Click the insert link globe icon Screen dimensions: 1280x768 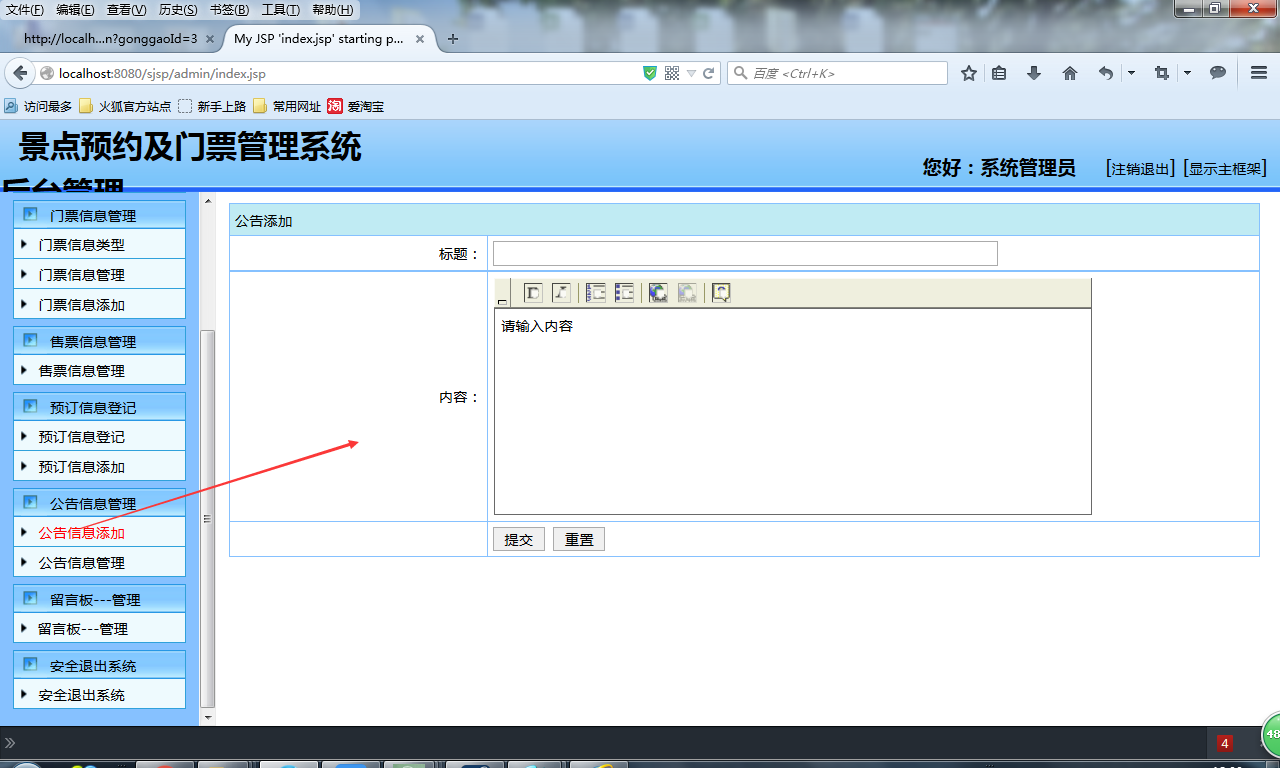(658, 292)
